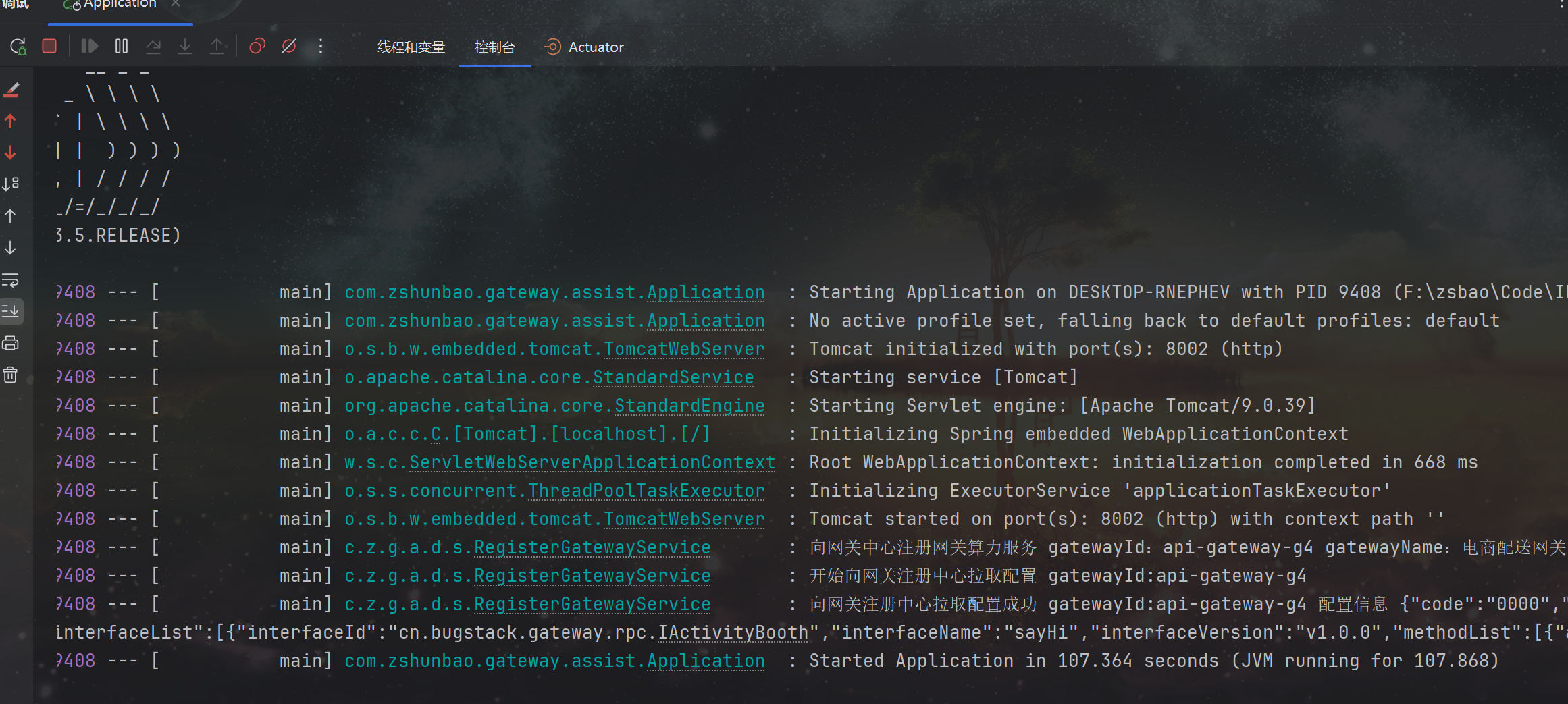Clear all console output with trash icon

11,375
